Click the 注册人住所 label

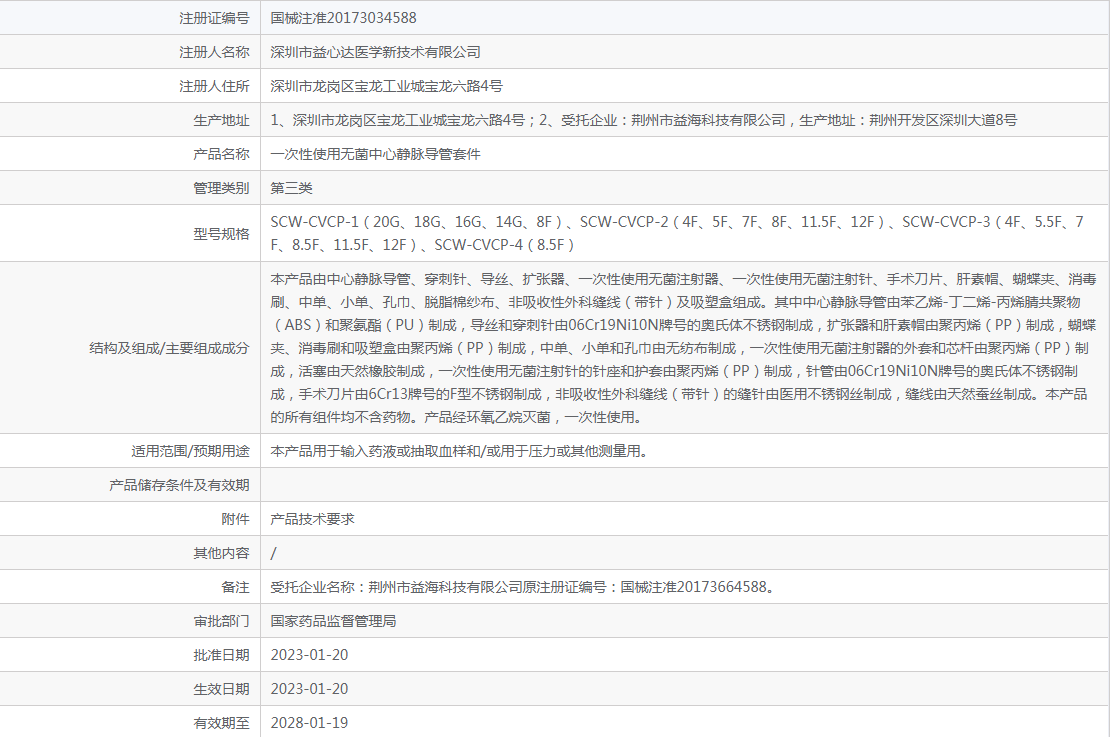(x=214, y=86)
